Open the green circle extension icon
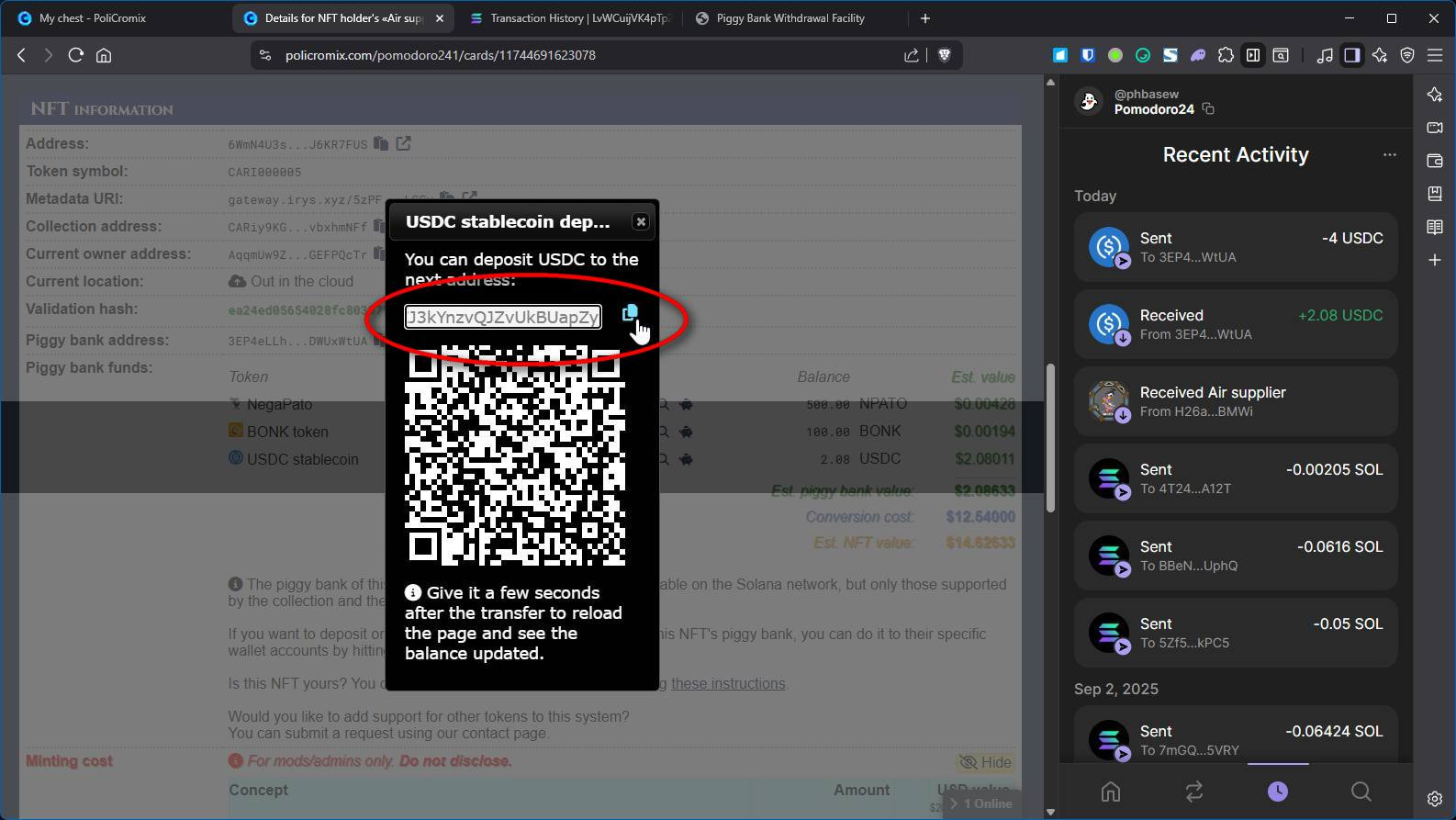The height and width of the screenshot is (820, 1456). click(1115, 55)
